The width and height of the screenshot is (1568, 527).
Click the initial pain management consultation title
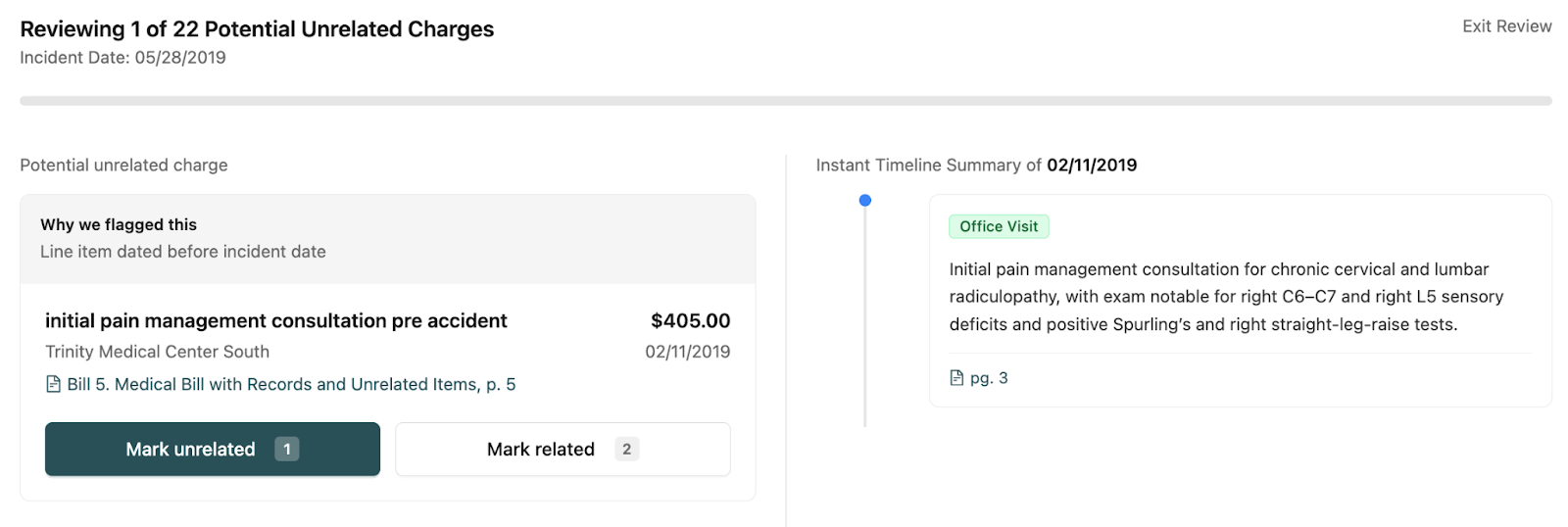point(275,321)
